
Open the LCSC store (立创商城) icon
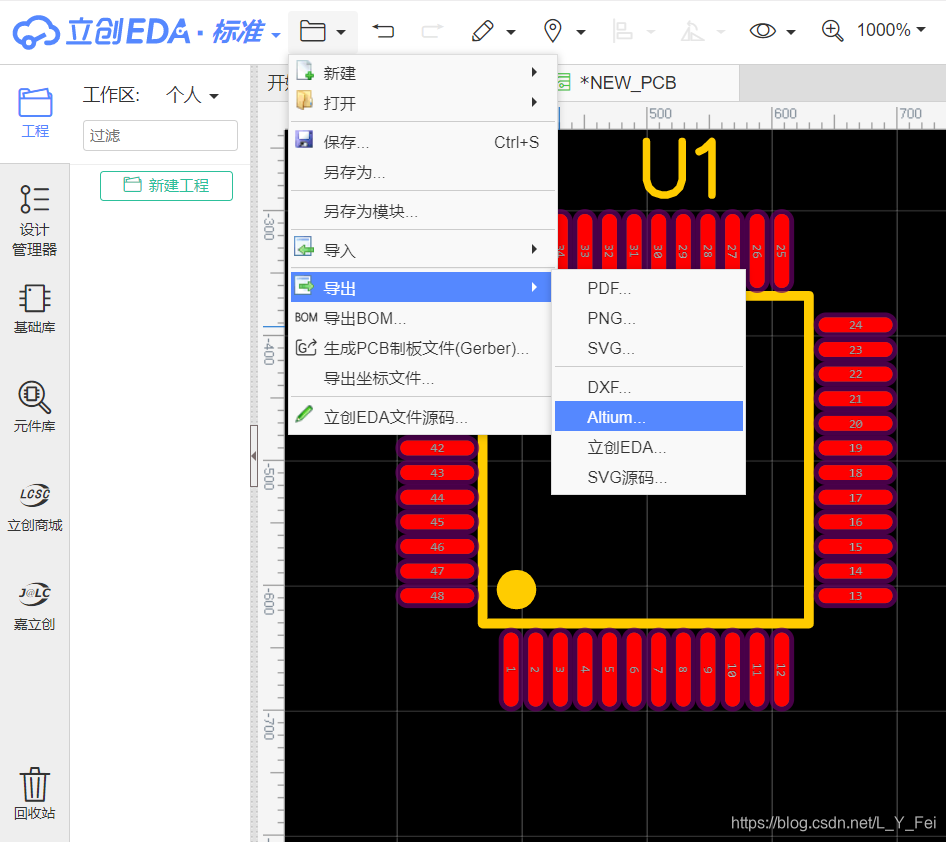click(35, 507)
